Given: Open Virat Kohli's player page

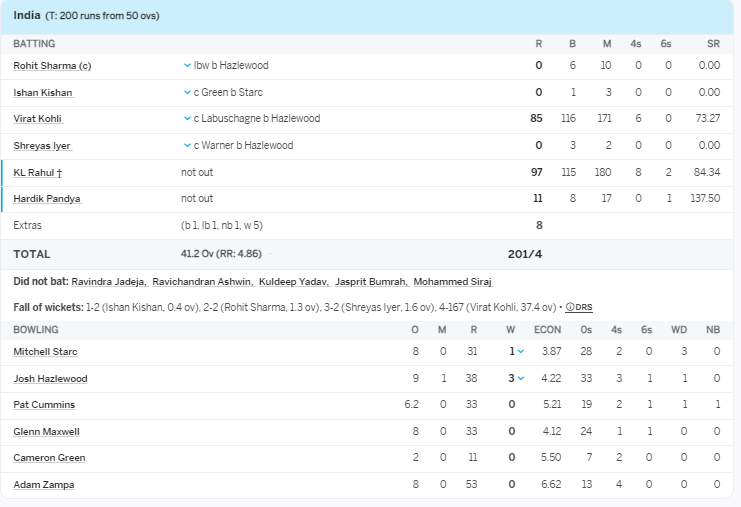Looking at the screenshot, I should pyautogui.click(x=38, y=119).
